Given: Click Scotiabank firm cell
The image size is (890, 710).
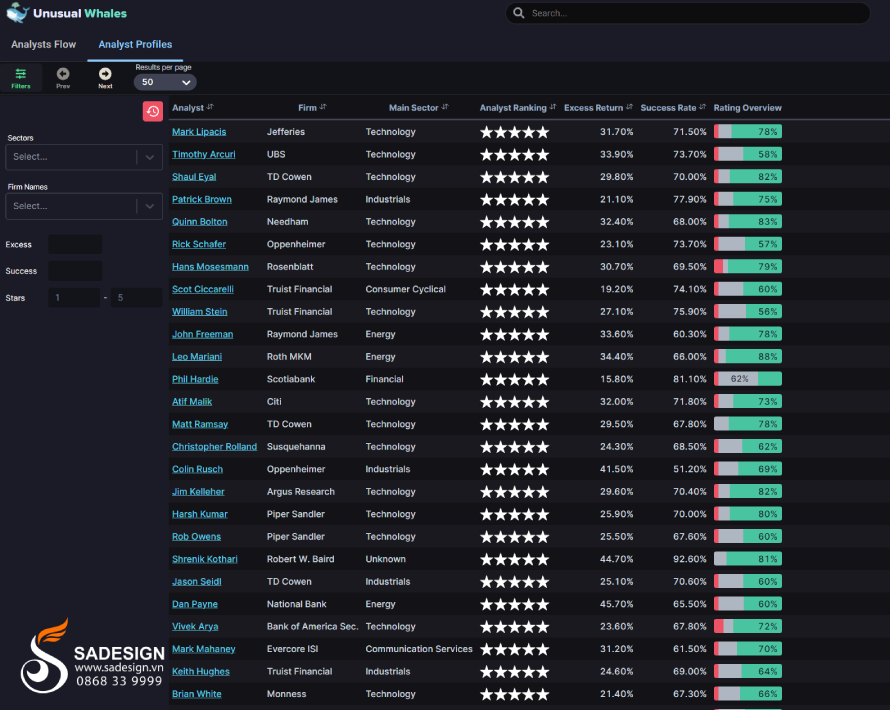Looking at the screenshot, I should click(x=291, y=379).
